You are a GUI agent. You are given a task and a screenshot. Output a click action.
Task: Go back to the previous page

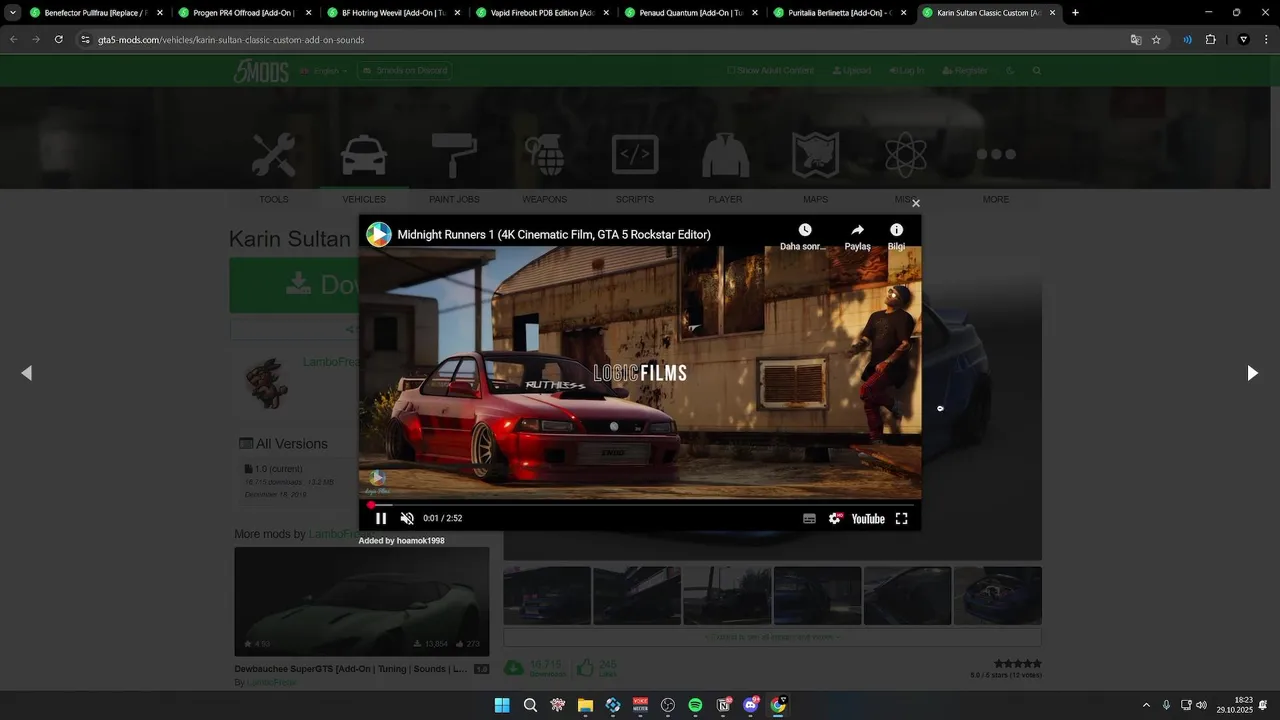pyautogui.click(x=13, y=40)
